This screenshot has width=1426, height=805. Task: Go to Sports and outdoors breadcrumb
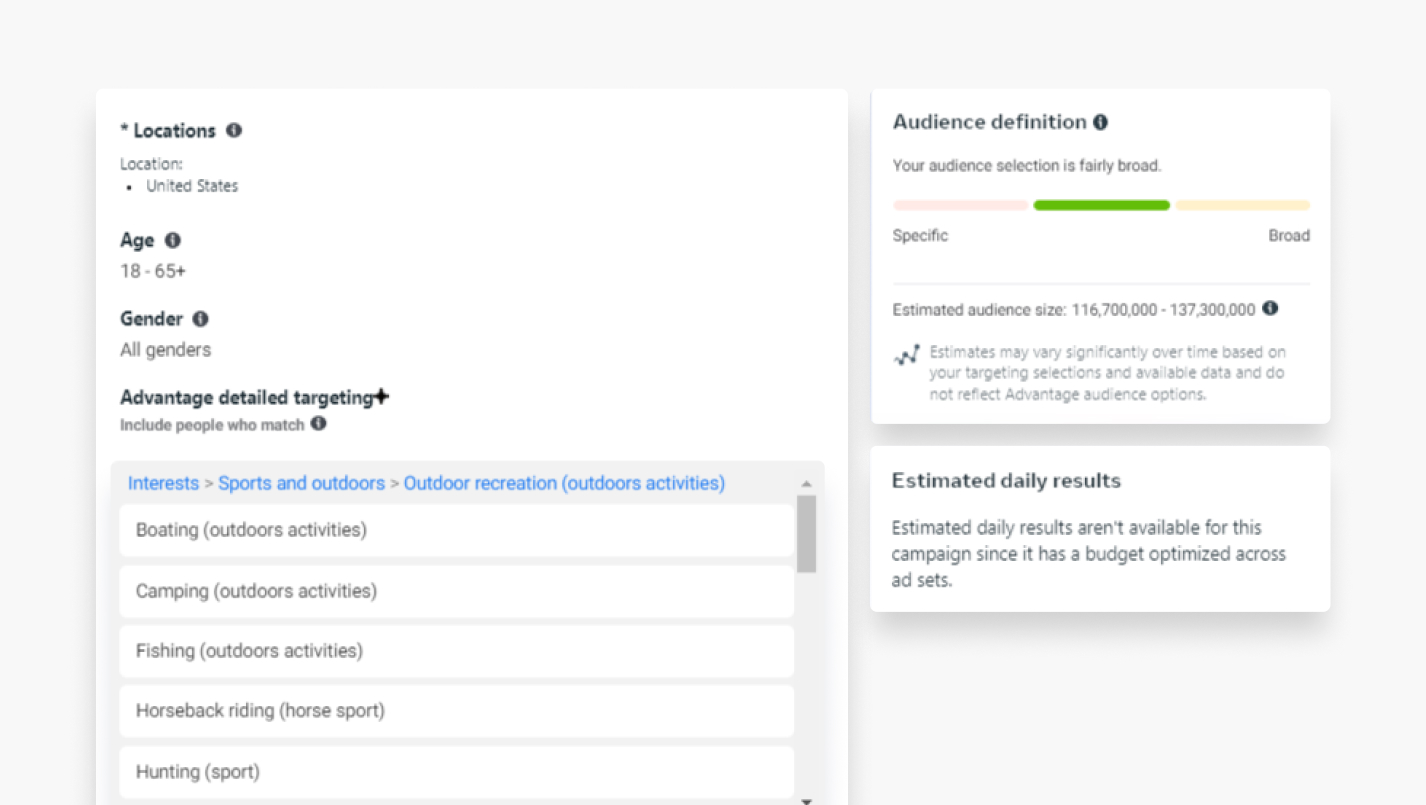pos(301,483)
